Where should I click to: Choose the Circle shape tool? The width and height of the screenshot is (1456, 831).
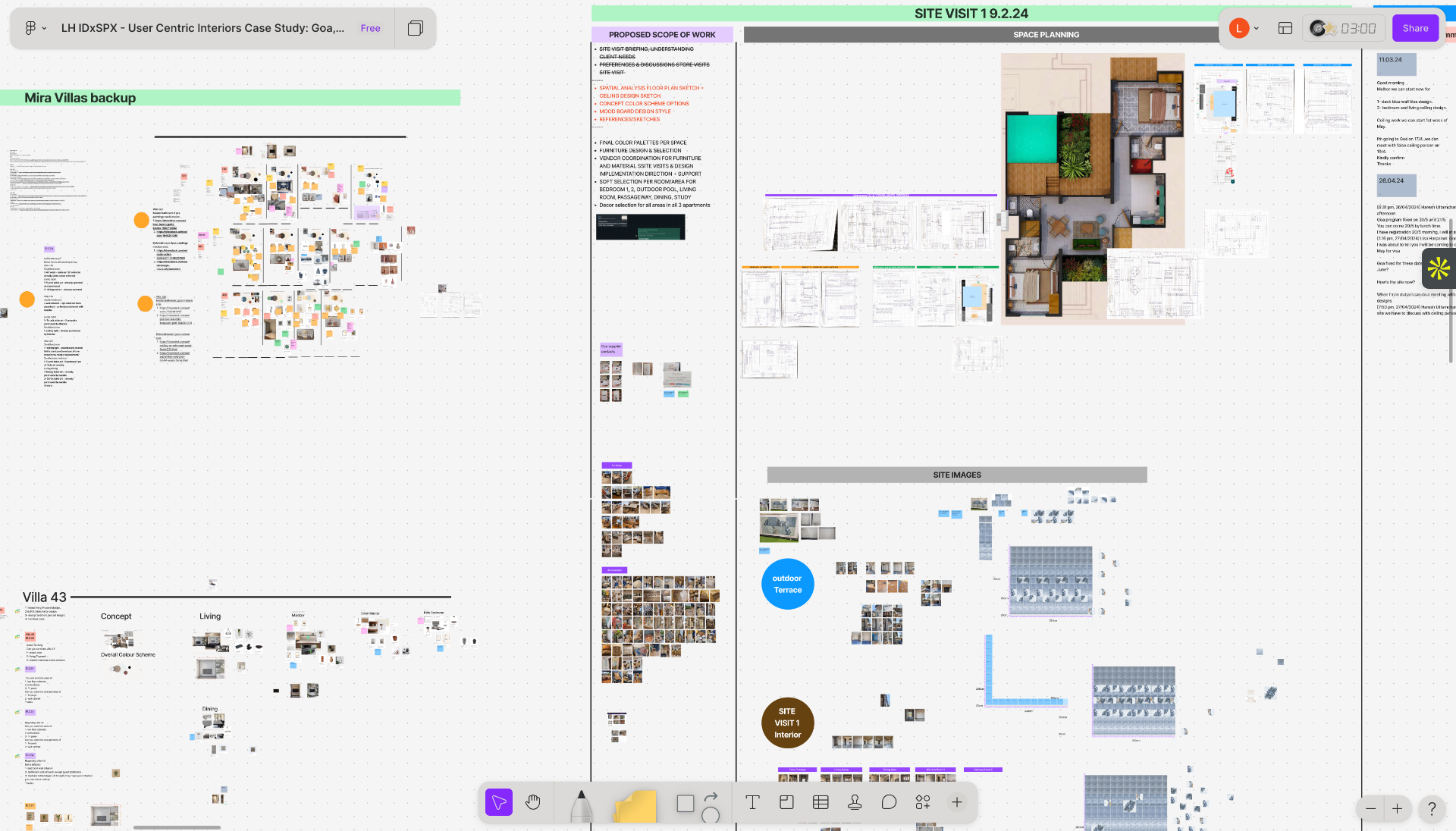pos(711,815)
